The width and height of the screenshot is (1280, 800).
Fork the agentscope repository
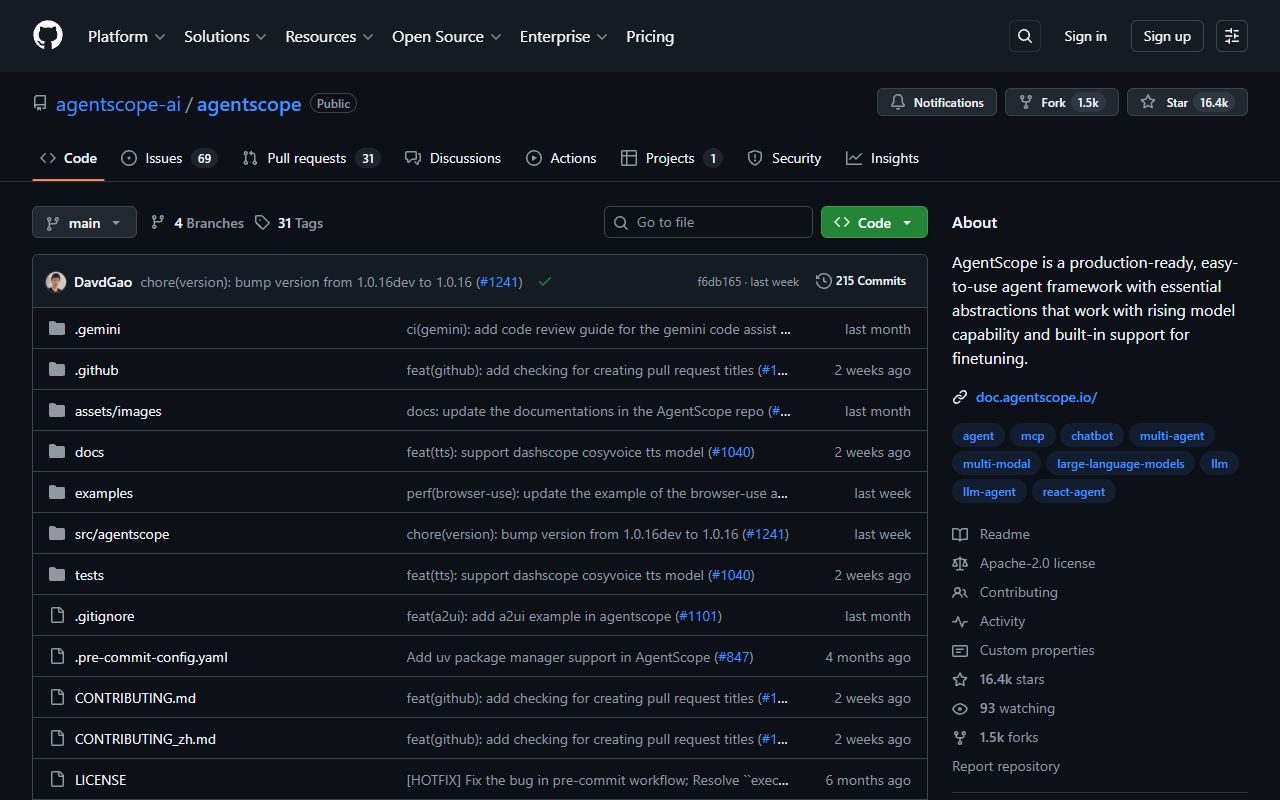coord(1061,101)
